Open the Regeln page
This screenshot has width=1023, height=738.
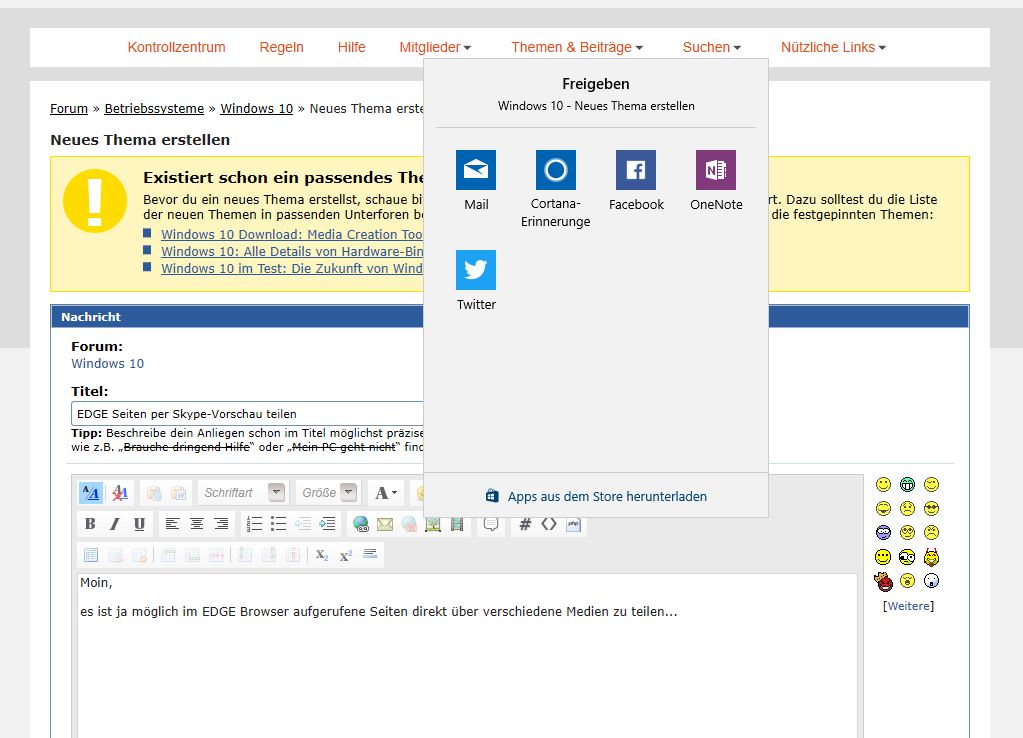[281, 47]
